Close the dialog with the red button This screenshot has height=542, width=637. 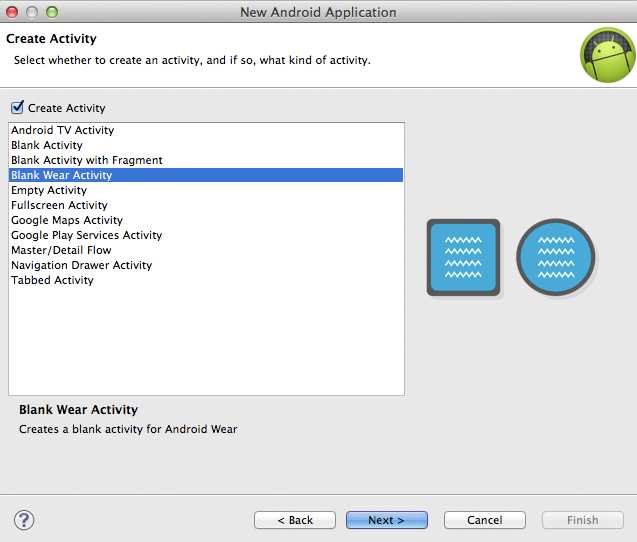12,12
